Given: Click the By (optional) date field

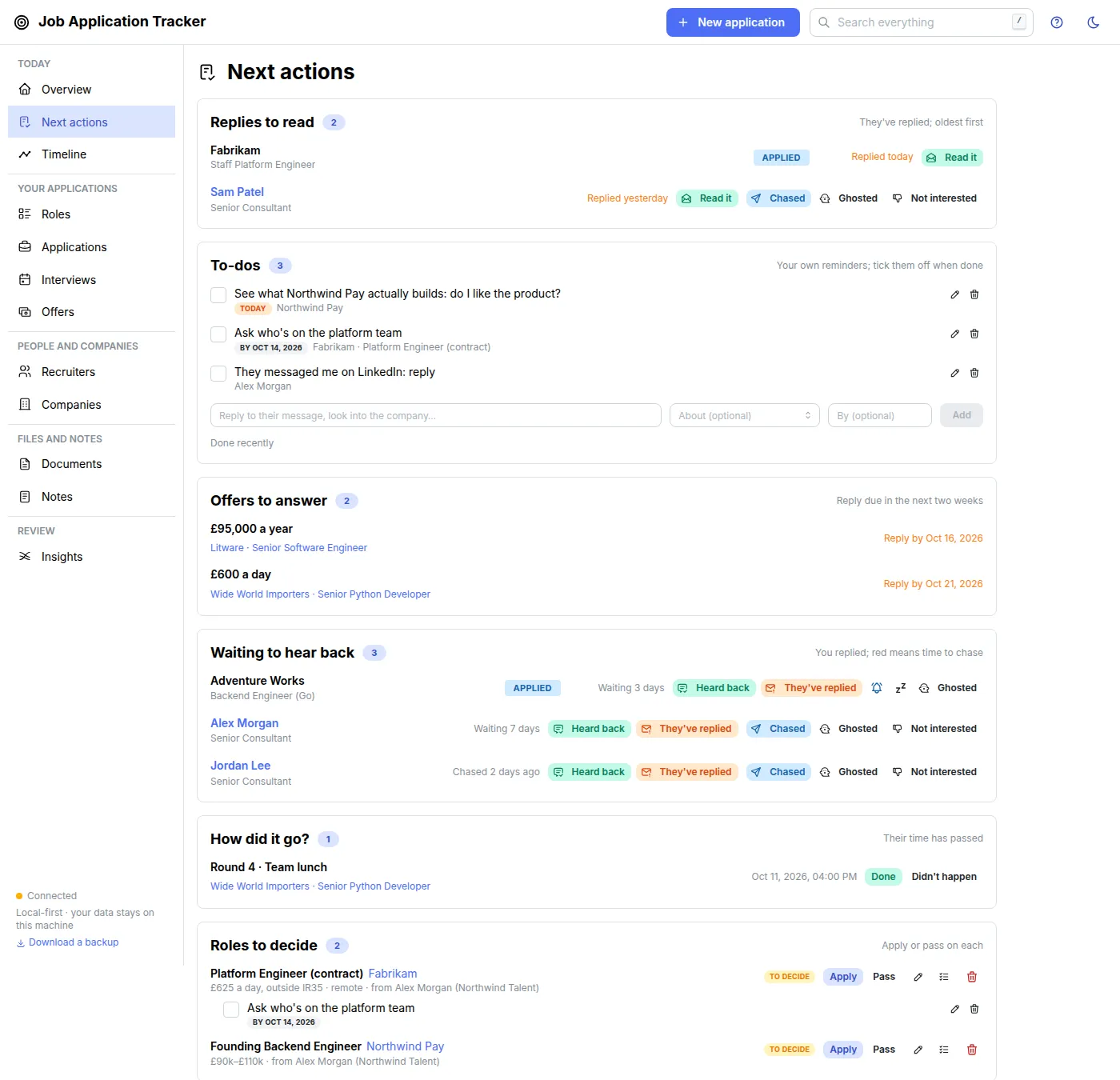Looking at the screenshot, I should 880,415.
